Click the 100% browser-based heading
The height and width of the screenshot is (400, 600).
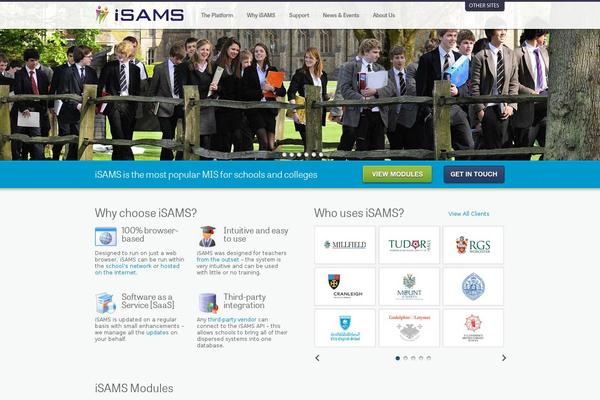150,235
